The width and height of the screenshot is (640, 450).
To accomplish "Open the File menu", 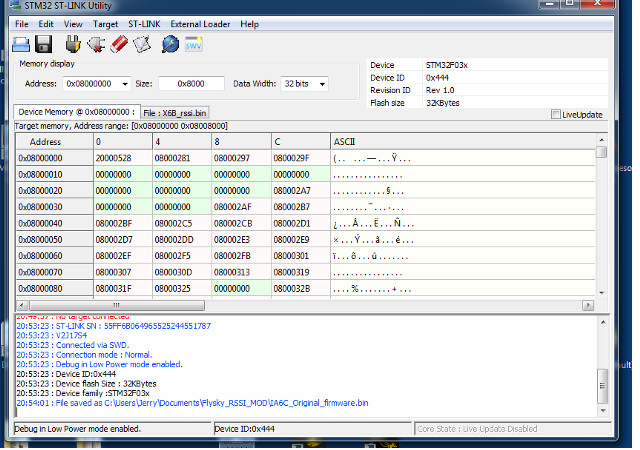I will click(22, 24).
